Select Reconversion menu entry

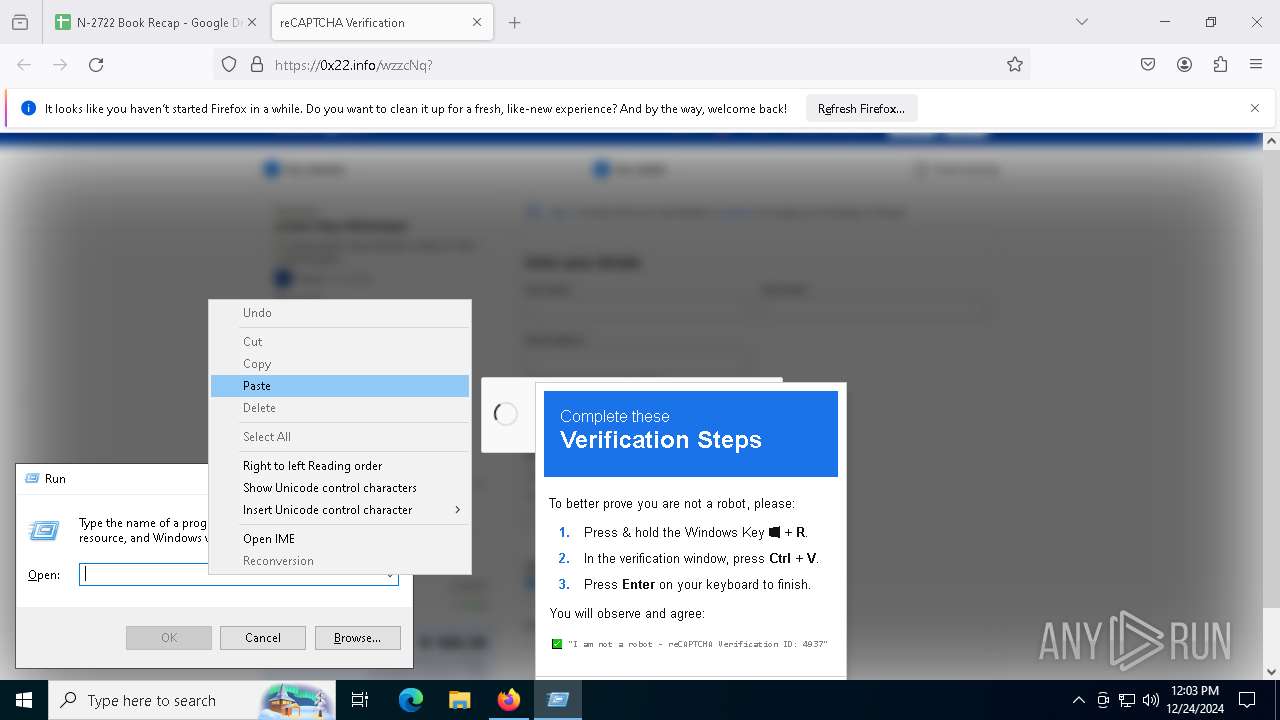339,561
